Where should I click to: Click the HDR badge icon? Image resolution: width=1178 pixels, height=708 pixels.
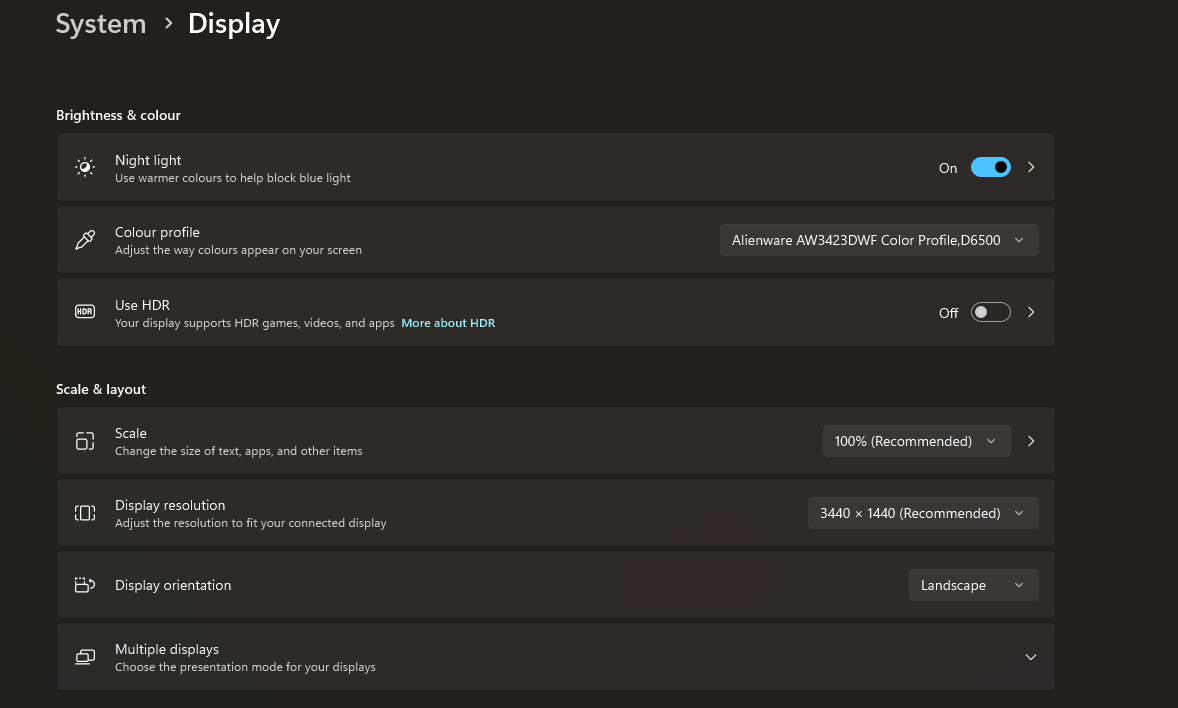click(x=85, y=312)
